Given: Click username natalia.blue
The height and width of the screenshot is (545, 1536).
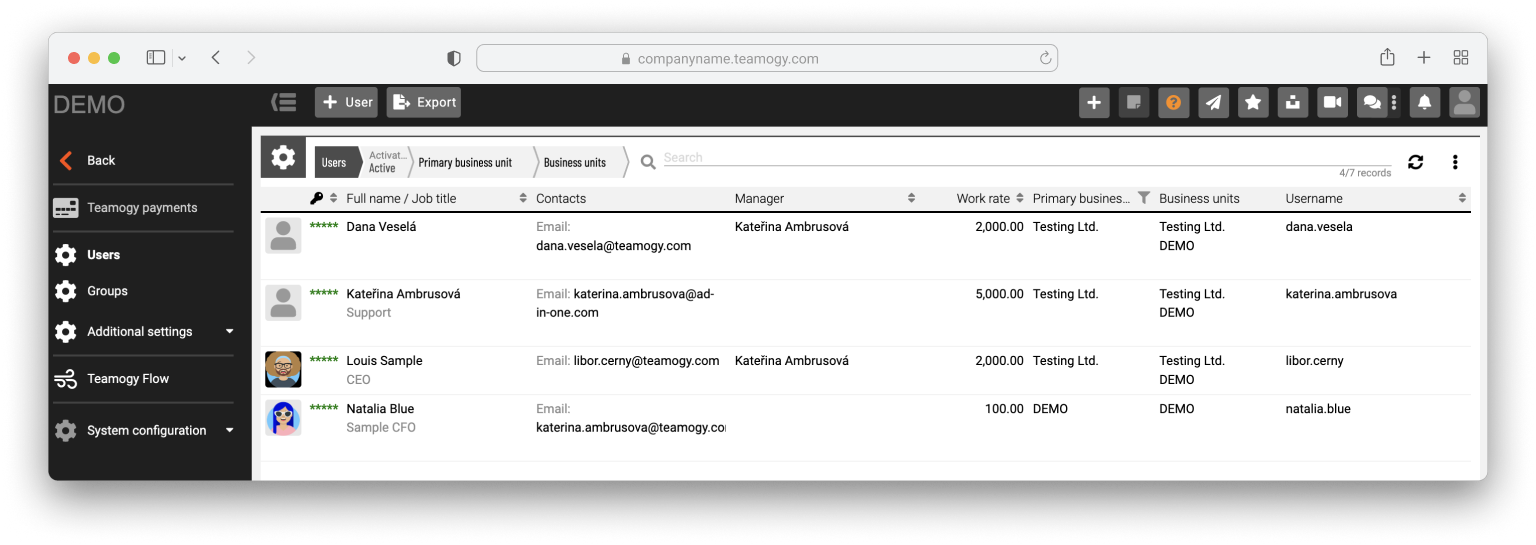Looking at the screenshot, I should click(x=1317, y=409).
